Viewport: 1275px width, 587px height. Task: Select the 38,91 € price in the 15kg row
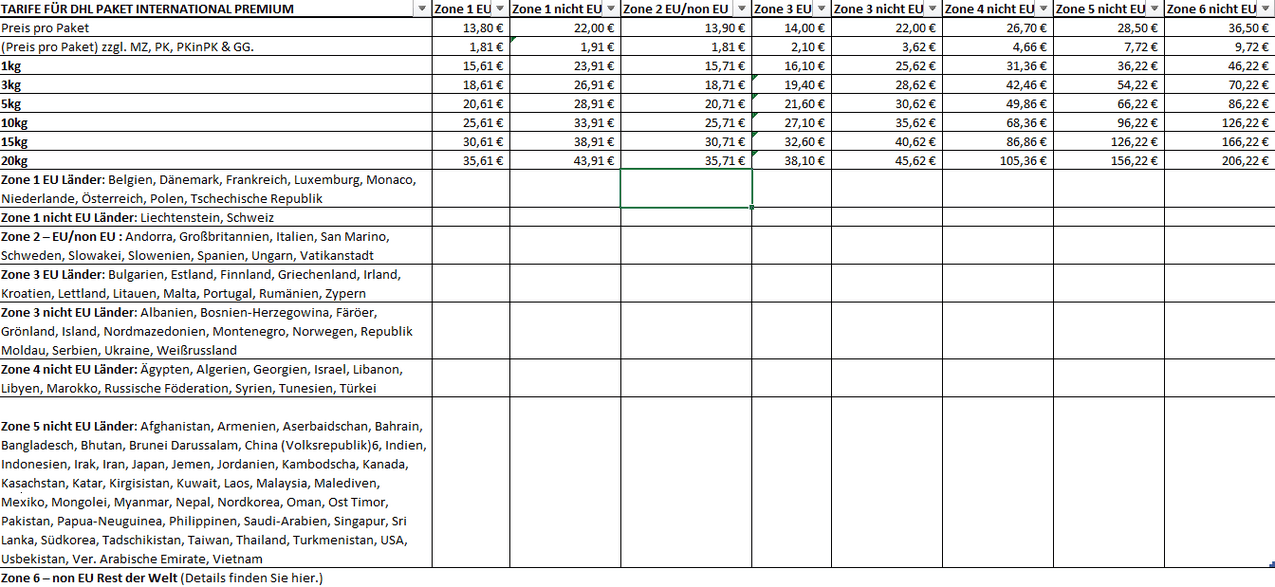tap(565, 142)
